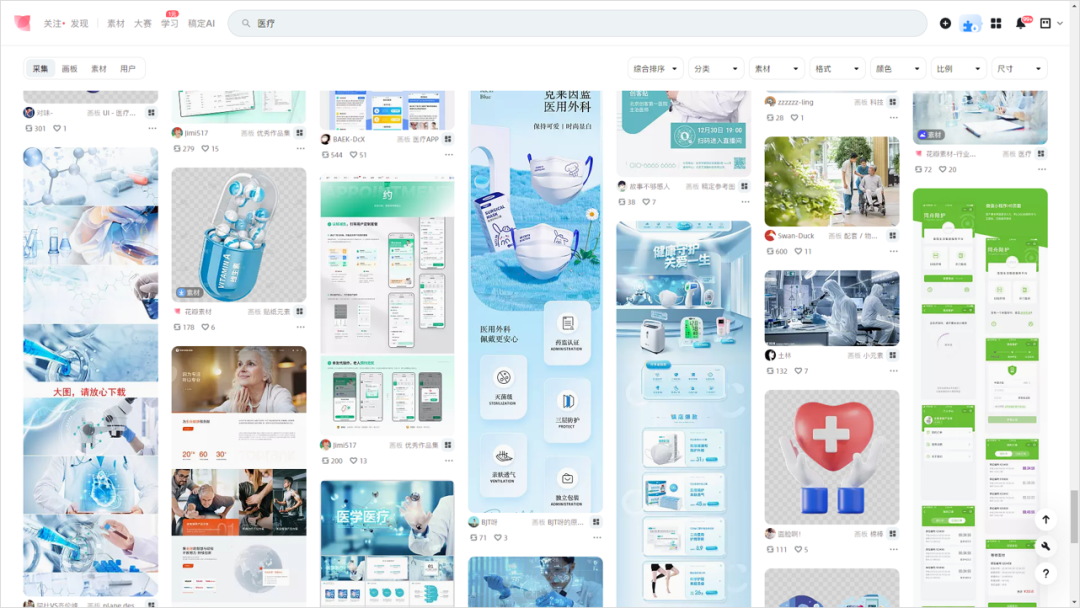Click board grid icon on BJT呀 card

pos(596,522)
